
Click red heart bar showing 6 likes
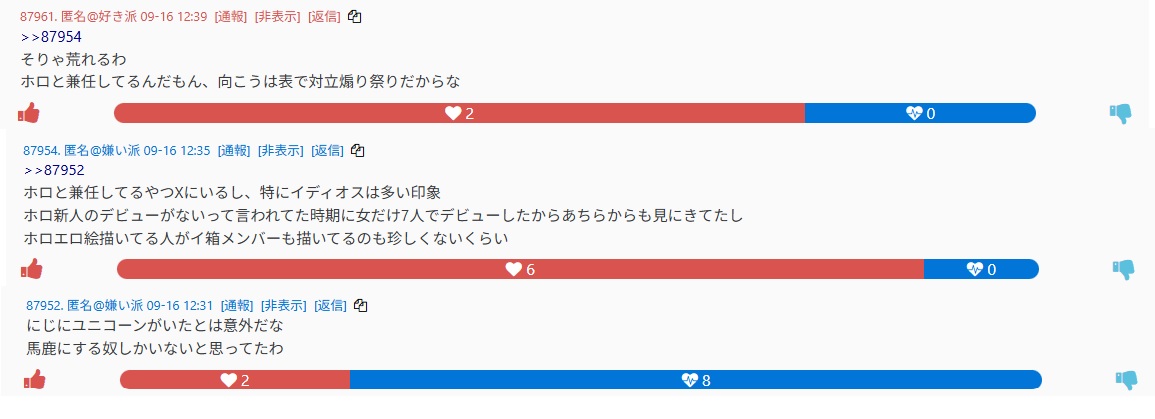520,269
